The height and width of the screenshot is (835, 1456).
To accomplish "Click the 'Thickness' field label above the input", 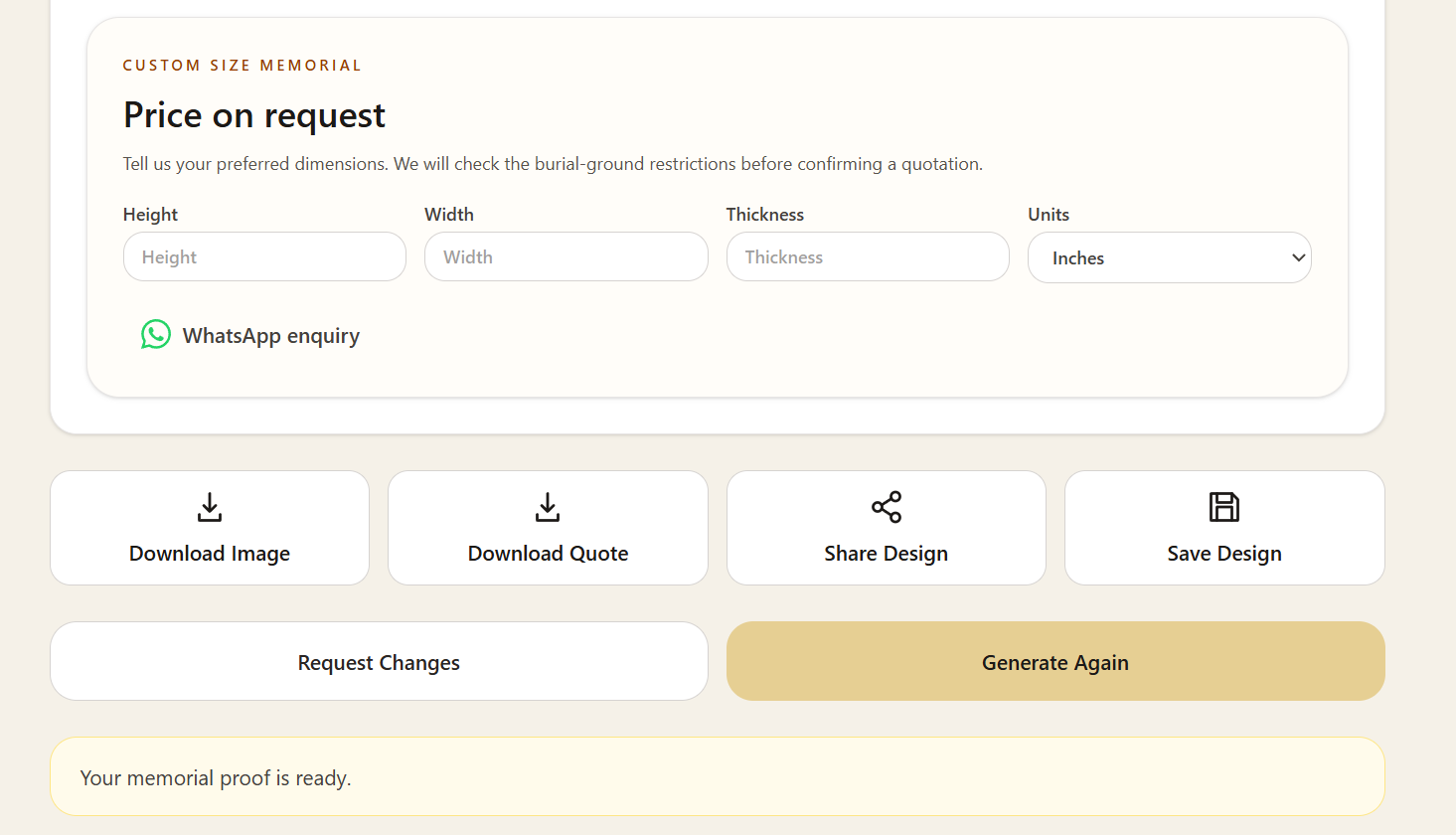I will 765,215.
